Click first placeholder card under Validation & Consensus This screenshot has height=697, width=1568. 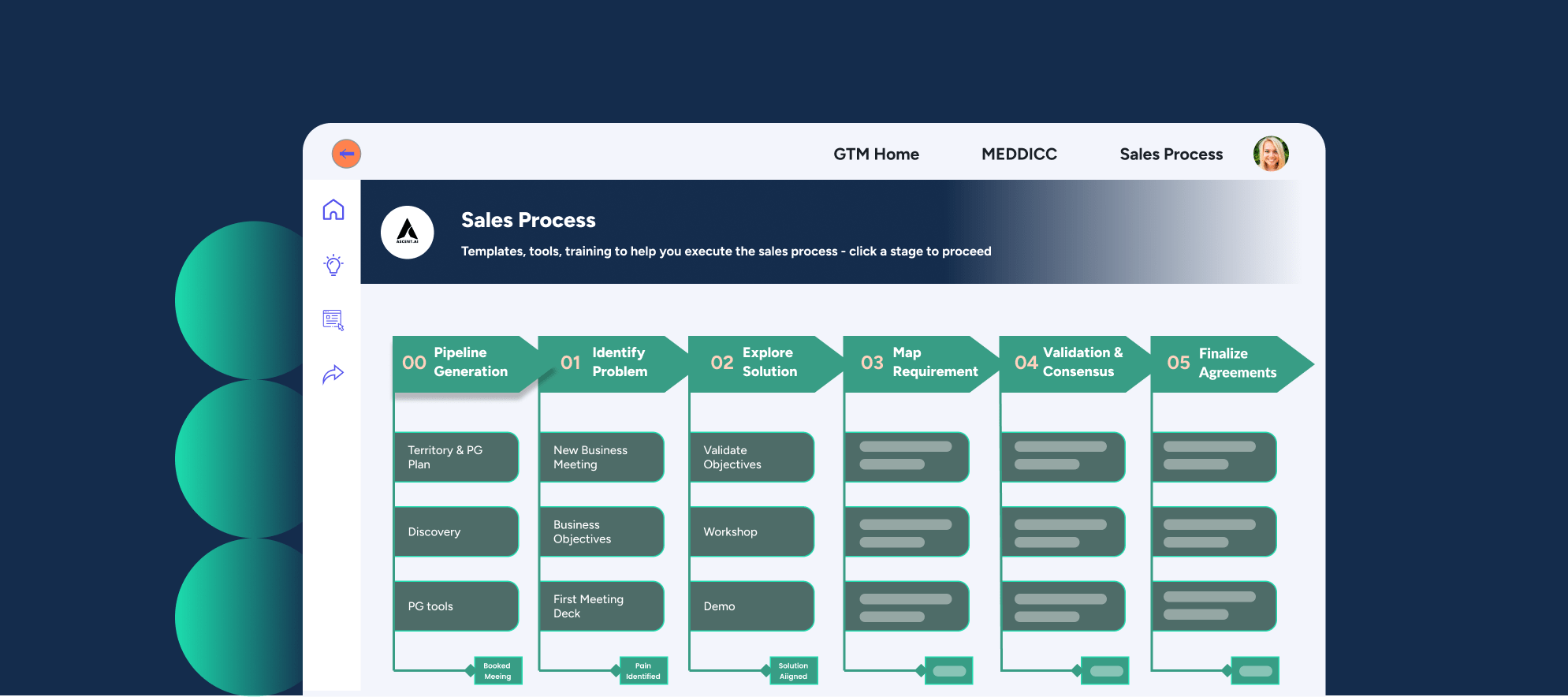coord(1063,457)
